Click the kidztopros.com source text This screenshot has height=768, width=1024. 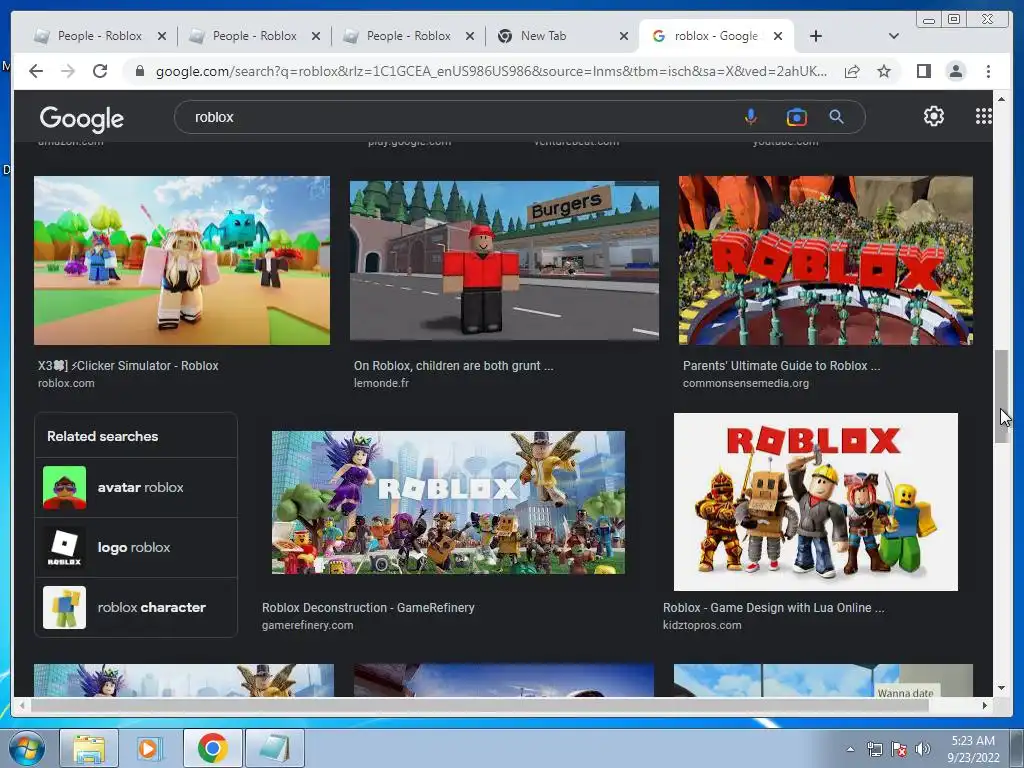click(702, 625)
